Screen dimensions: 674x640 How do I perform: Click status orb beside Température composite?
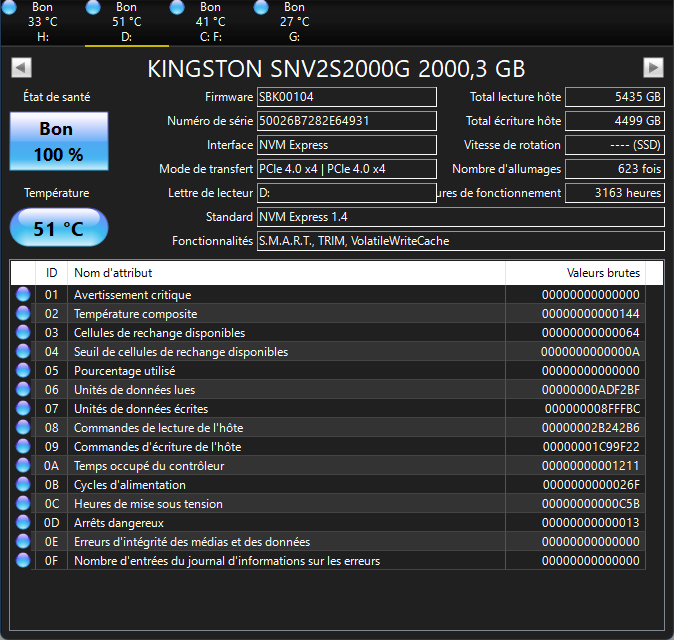click(23, 314)
